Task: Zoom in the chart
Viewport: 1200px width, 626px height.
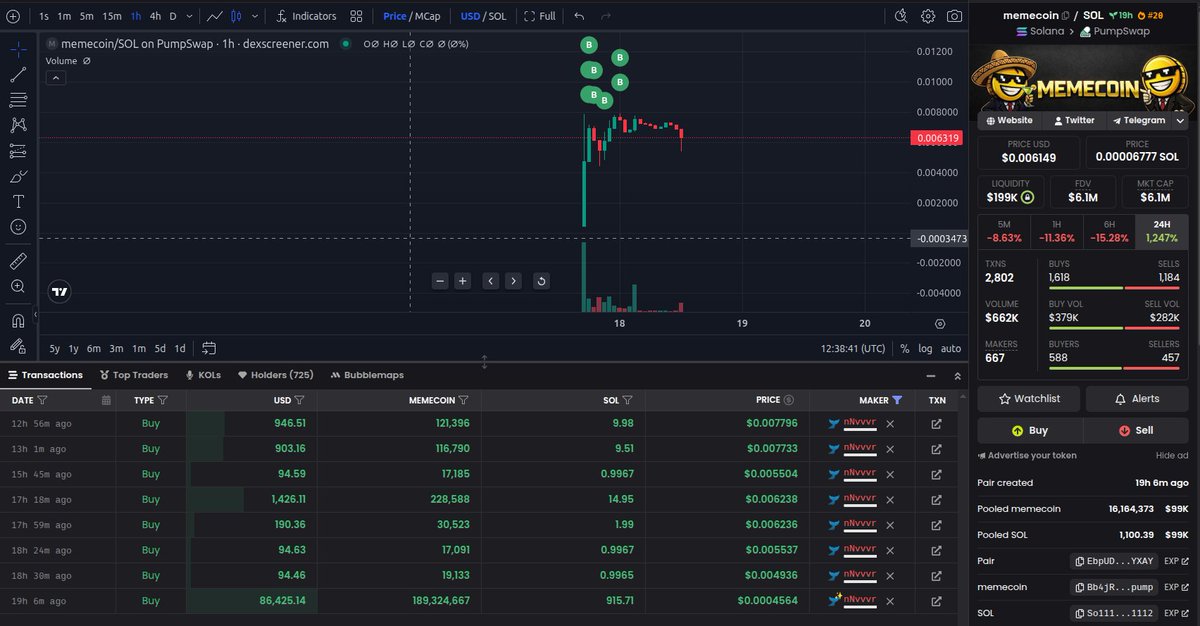Action: coord(463,281)
